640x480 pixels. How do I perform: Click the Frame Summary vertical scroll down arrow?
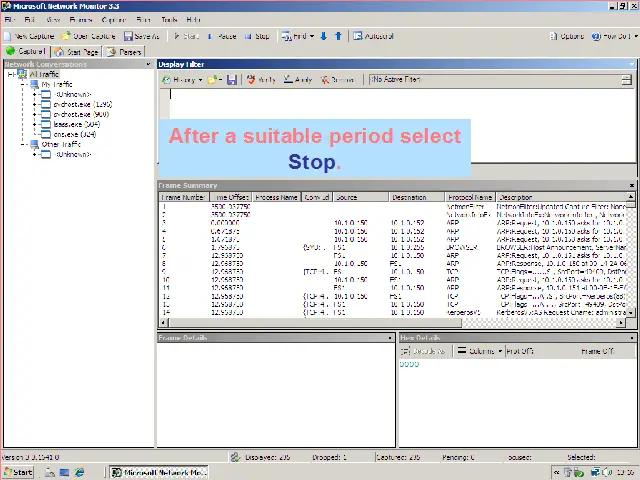click(631, 313)
